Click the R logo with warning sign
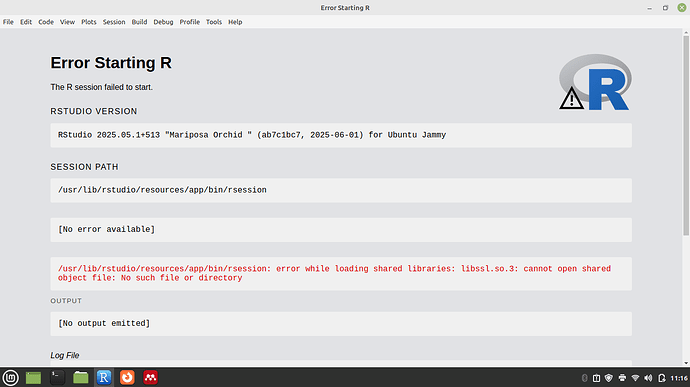This screenshot has height=387, width=690. pyautogui.click(x=595, y=82)
